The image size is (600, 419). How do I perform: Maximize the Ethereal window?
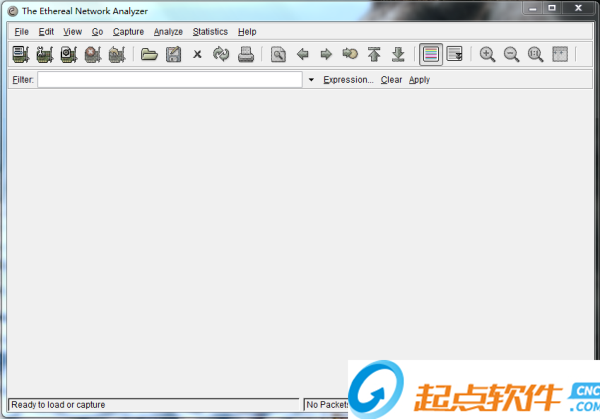(x=552, y=8)
